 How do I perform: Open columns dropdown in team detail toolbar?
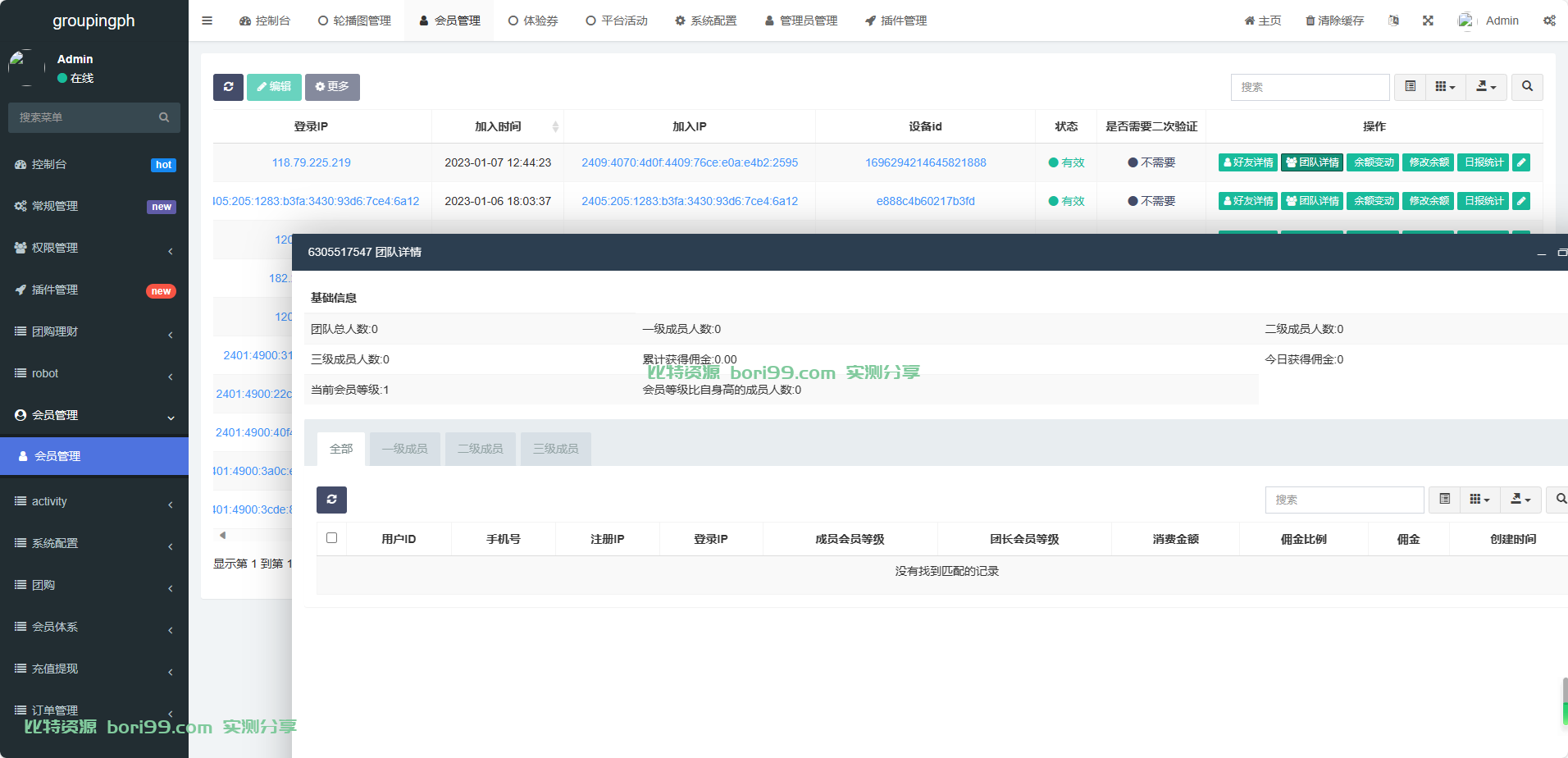1480,500
